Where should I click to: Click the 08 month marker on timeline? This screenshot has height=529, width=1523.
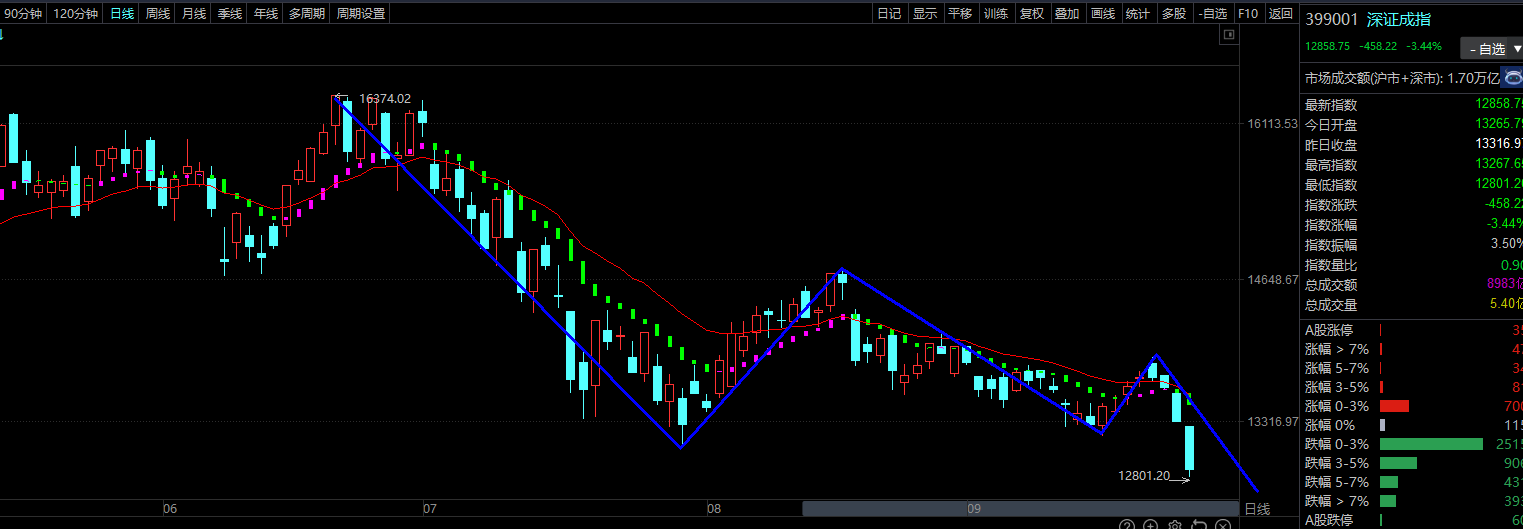pos(713,509)
